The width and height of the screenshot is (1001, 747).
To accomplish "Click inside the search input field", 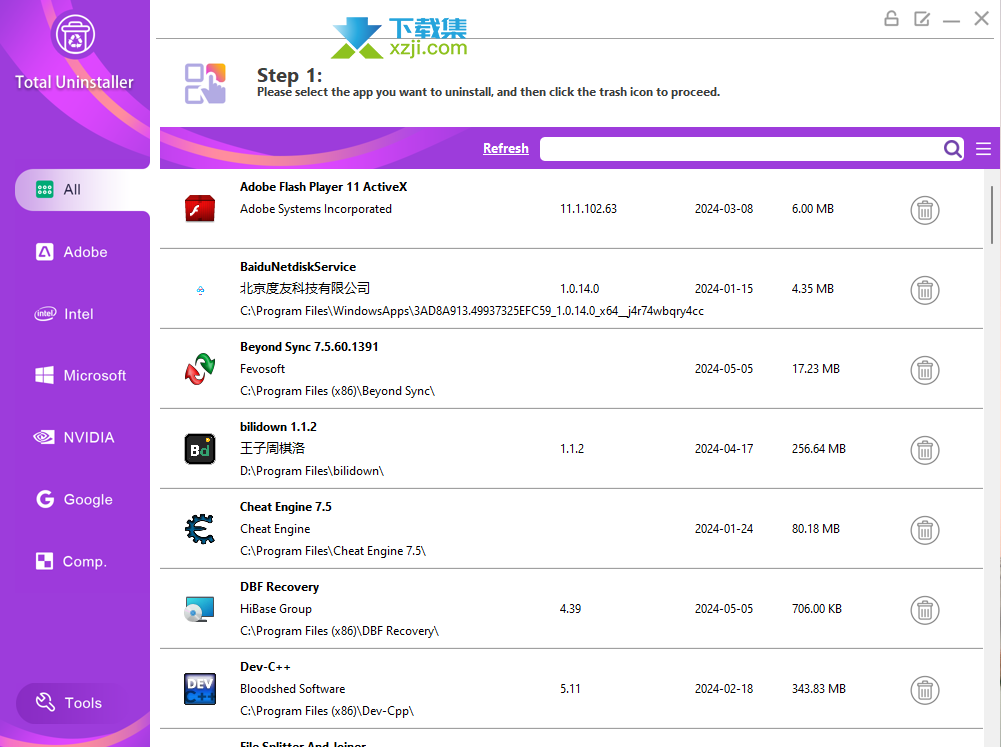I will tap(741, 149).
